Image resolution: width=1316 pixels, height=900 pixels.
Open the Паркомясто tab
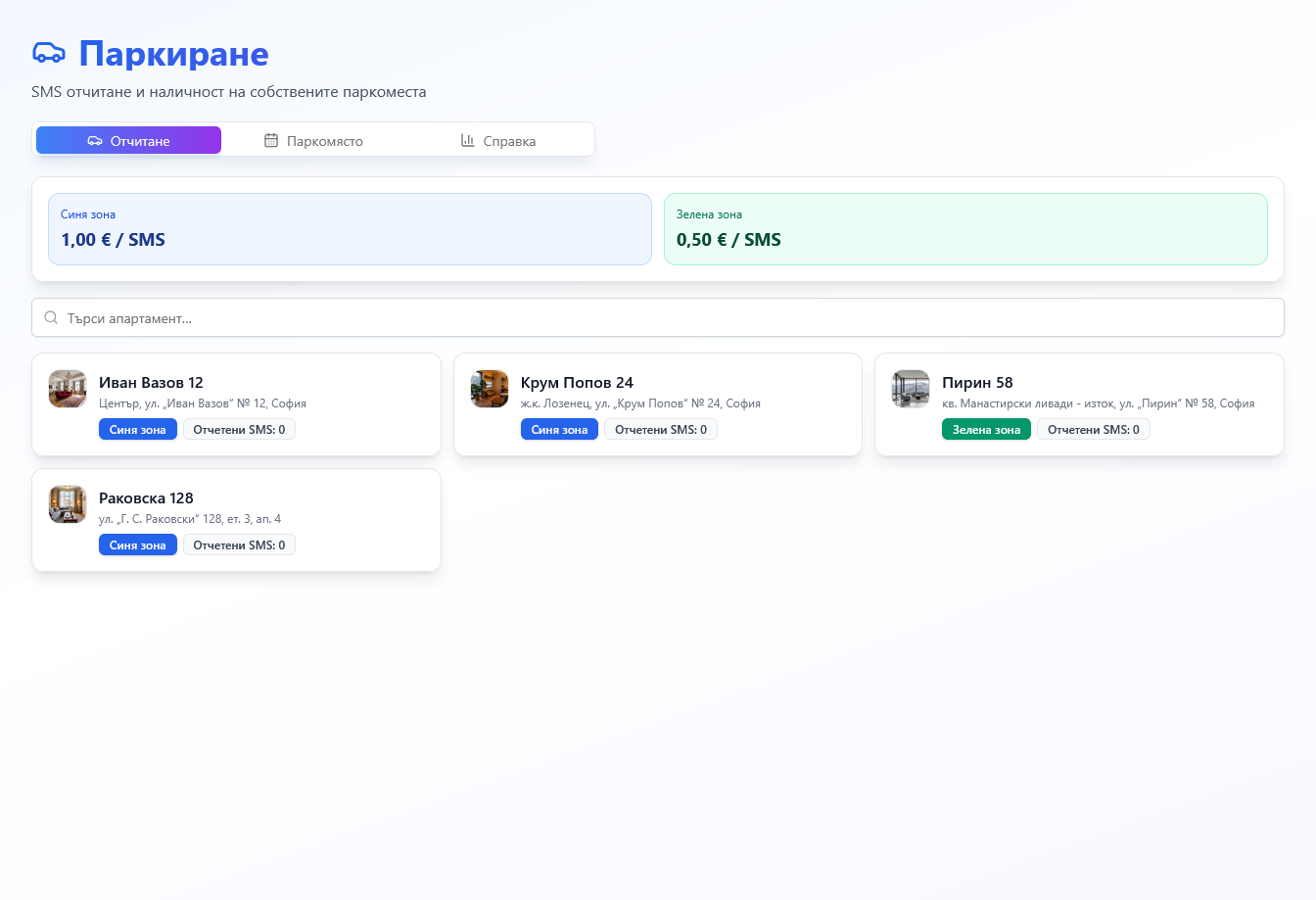click(313, 140)
